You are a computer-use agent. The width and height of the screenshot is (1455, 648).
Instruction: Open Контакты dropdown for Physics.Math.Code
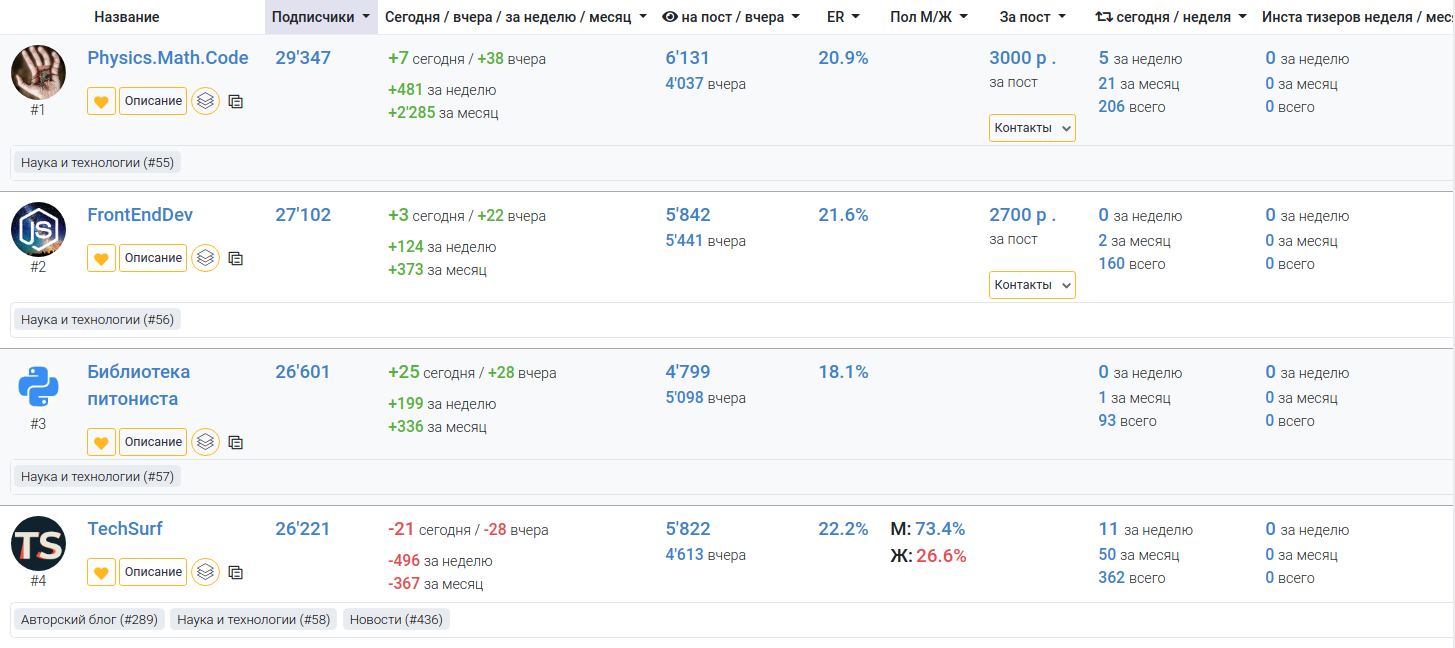click(x=1032, y=128)
